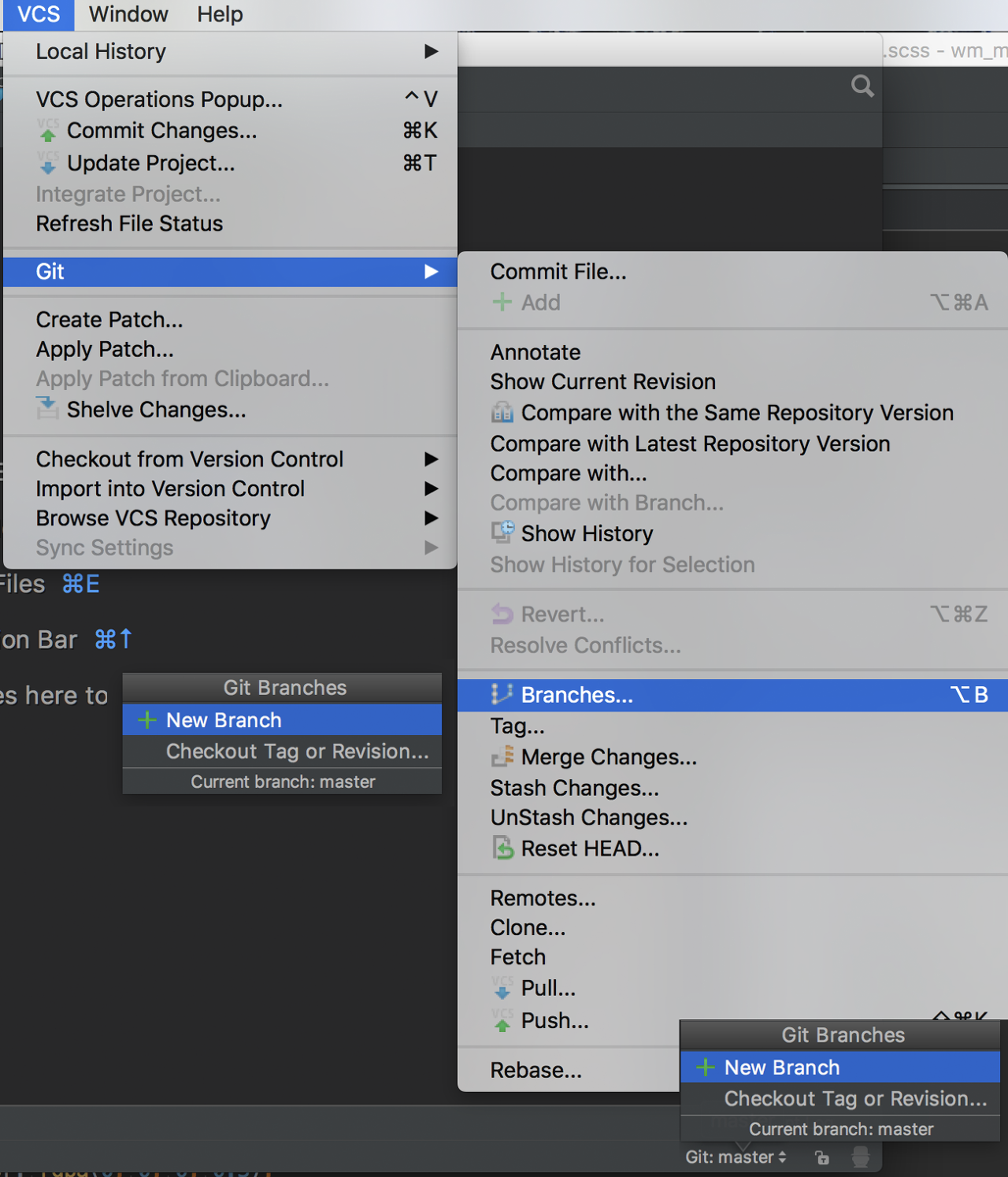Click Checkout Tag or Revision... above Git: master widget

(840, 1099)
